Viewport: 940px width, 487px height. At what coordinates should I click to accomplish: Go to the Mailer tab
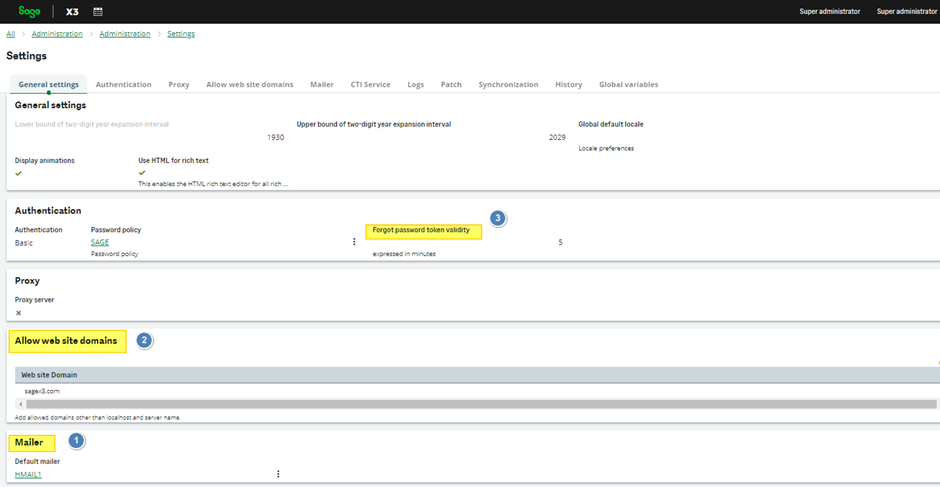click(322, 85)
